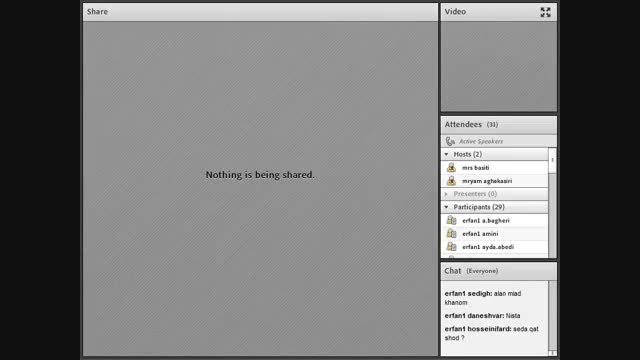Select the Video pod title
This screenshot has height=360, width=640.
coord(455,11)
